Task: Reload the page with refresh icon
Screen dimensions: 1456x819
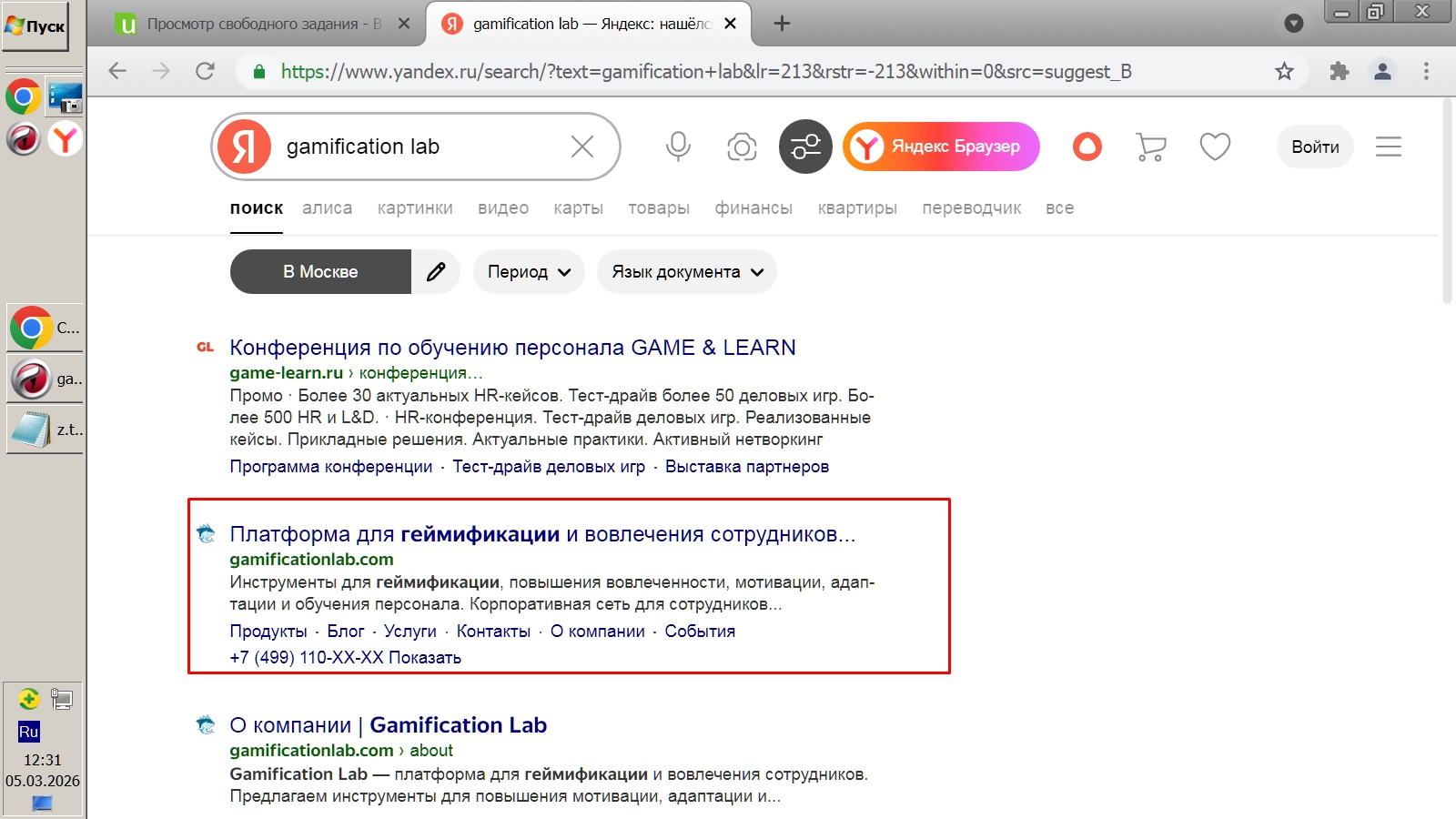Action: (x=205, y=71)
